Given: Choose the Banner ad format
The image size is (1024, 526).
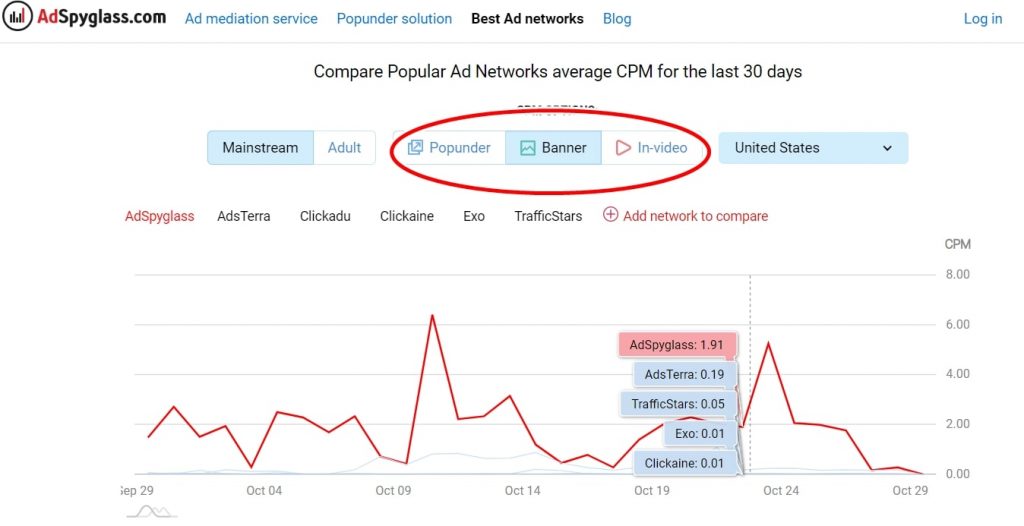Looking at the screenshot, I should (x=553, y=148).
